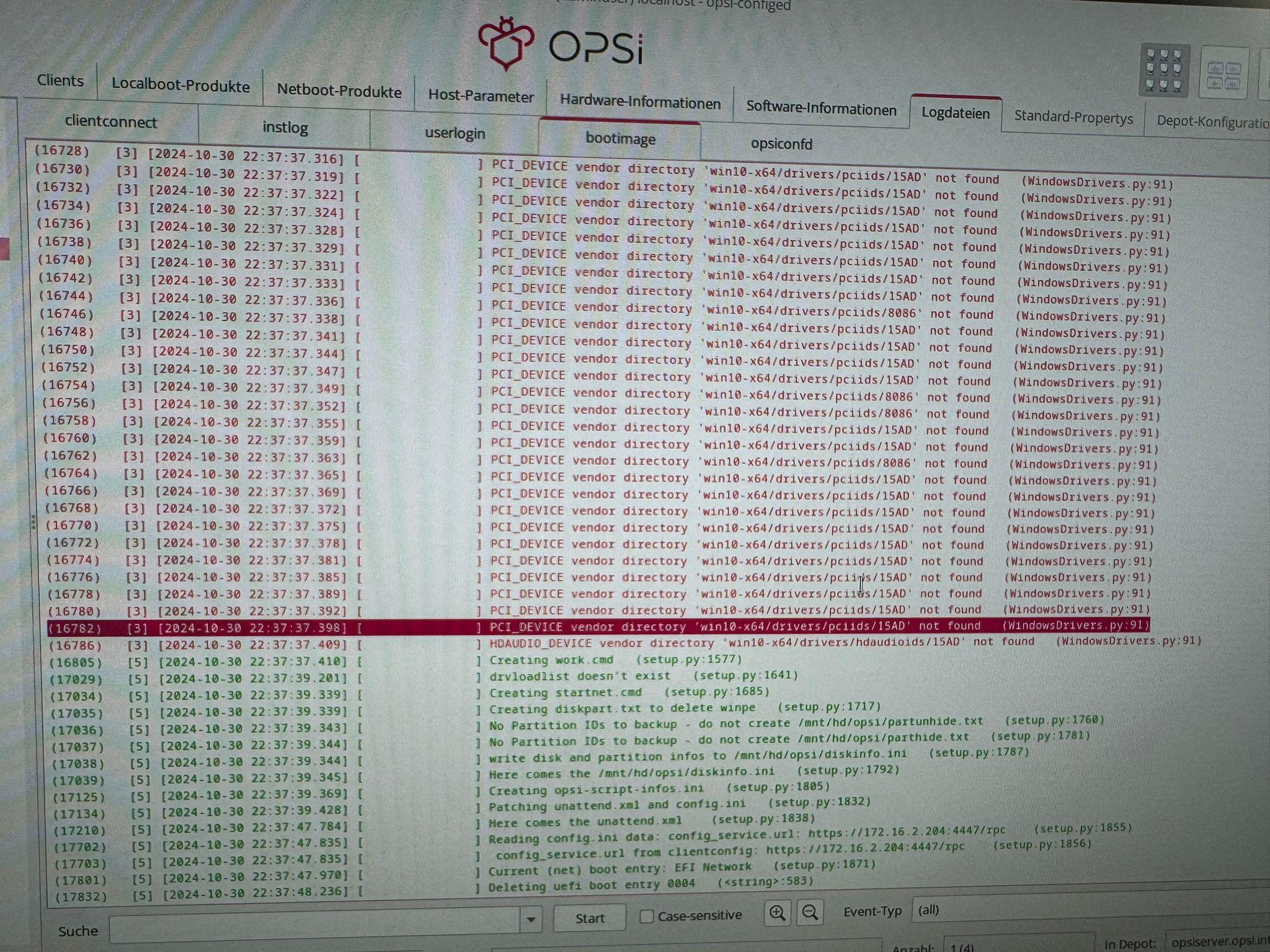The width and height of the screenshot is (1270, 952).
Task: Open Depot-Konfiguration tab
Action: (1212, 121)
